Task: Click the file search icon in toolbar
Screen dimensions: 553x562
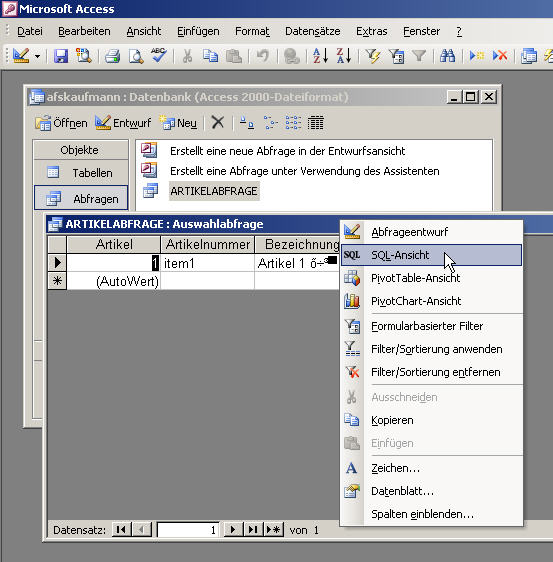Action: click(x=84, y=56)
